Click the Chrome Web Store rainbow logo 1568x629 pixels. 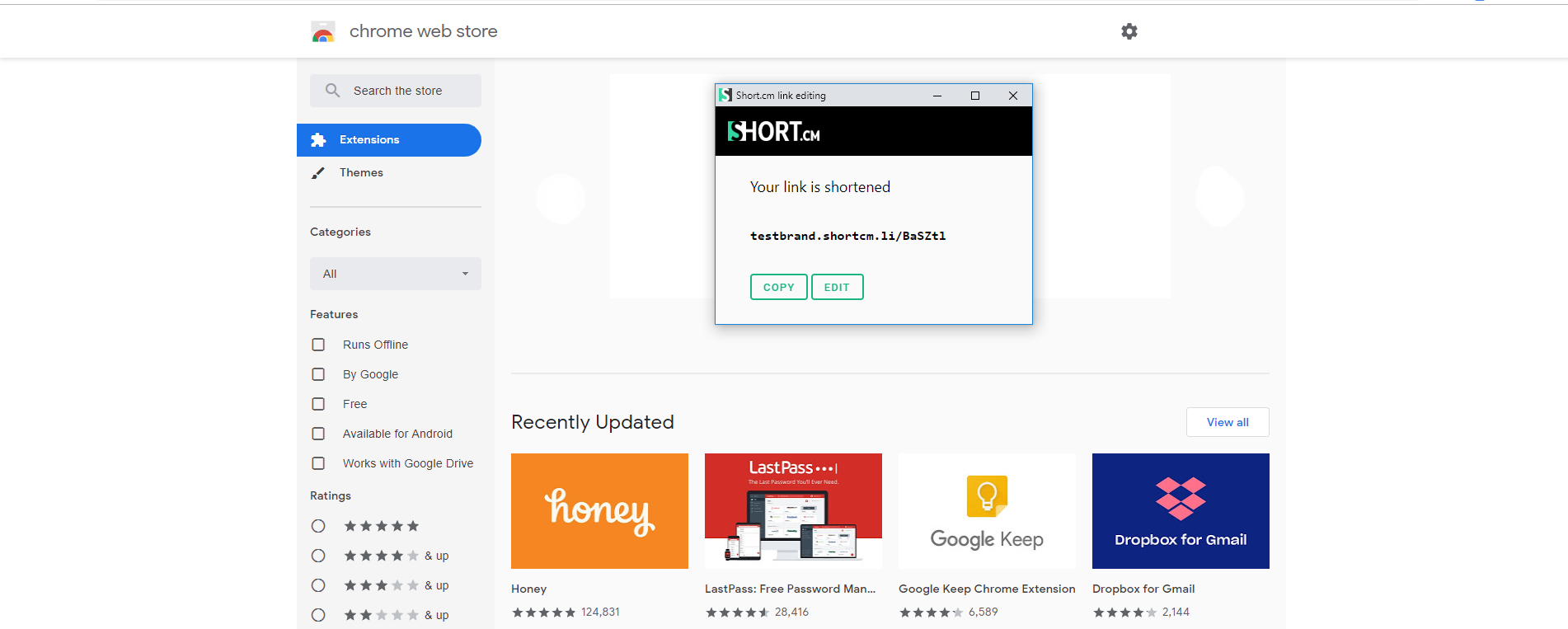(323, 32)
